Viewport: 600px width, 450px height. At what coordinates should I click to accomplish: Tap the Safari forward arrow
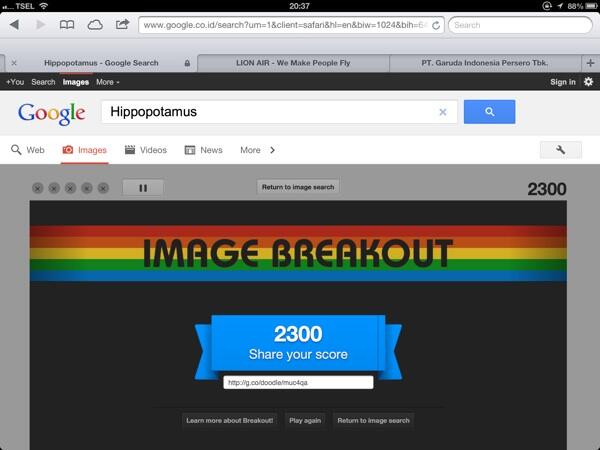pyautogui.click(x=40, y=25)
